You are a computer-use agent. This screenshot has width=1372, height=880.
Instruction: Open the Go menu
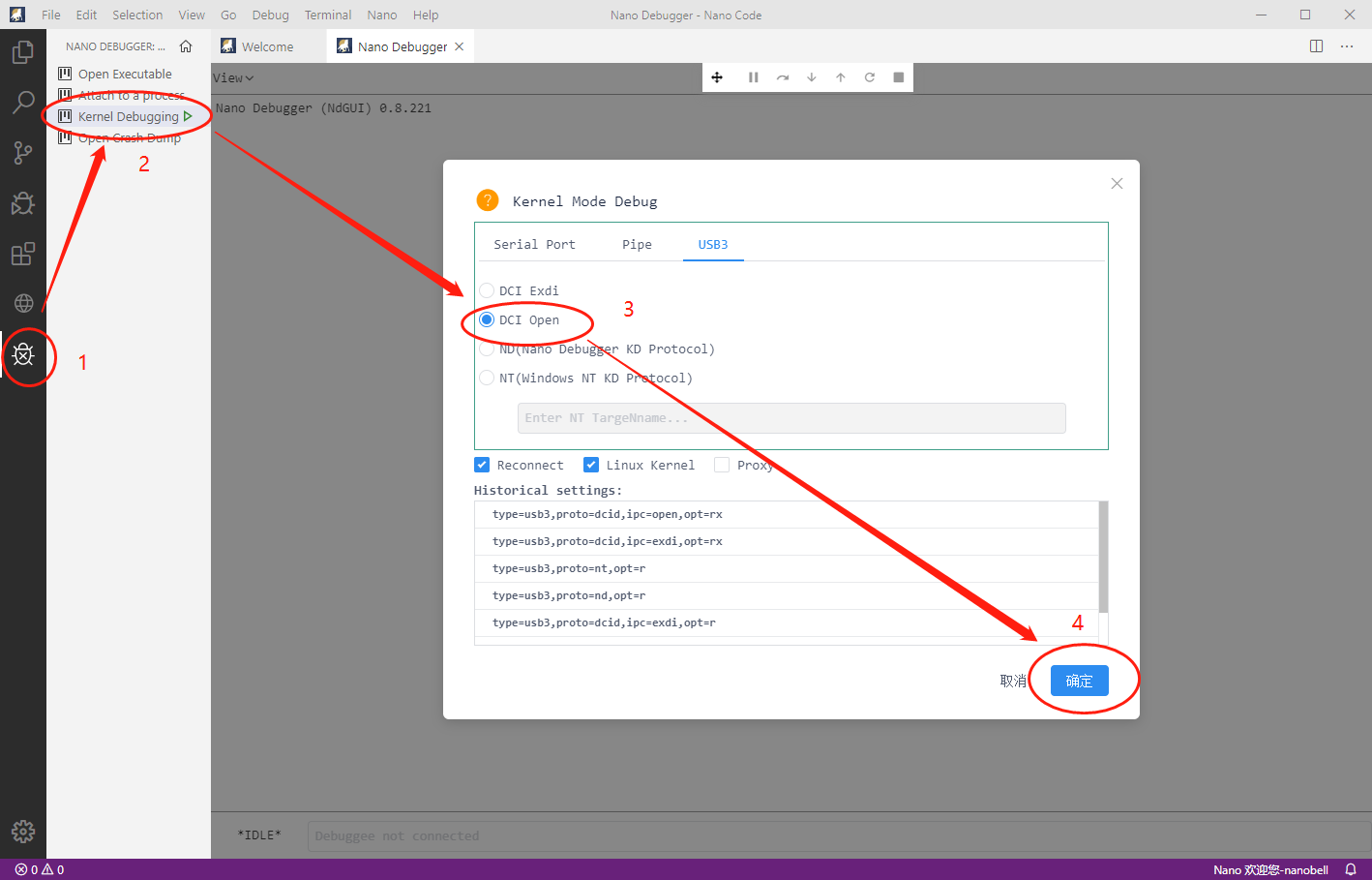click(228, 15)
